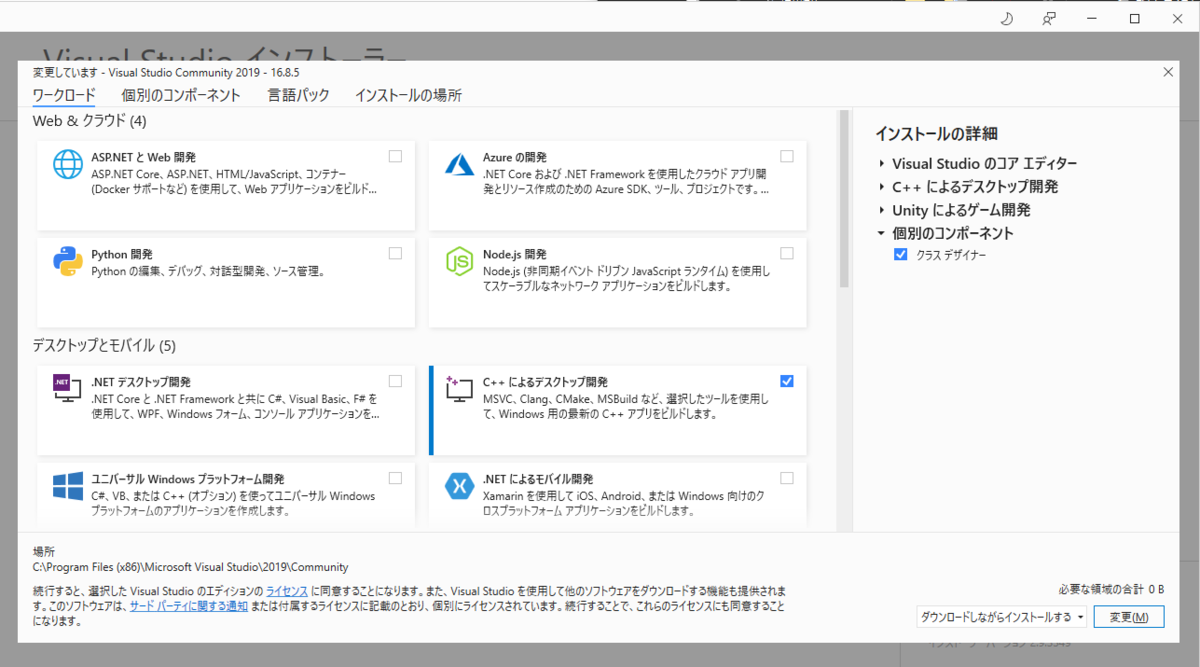Check the Node.js 開発 workload checkbox
This screenshot has width=1200, height=667.
pos(787,253)
